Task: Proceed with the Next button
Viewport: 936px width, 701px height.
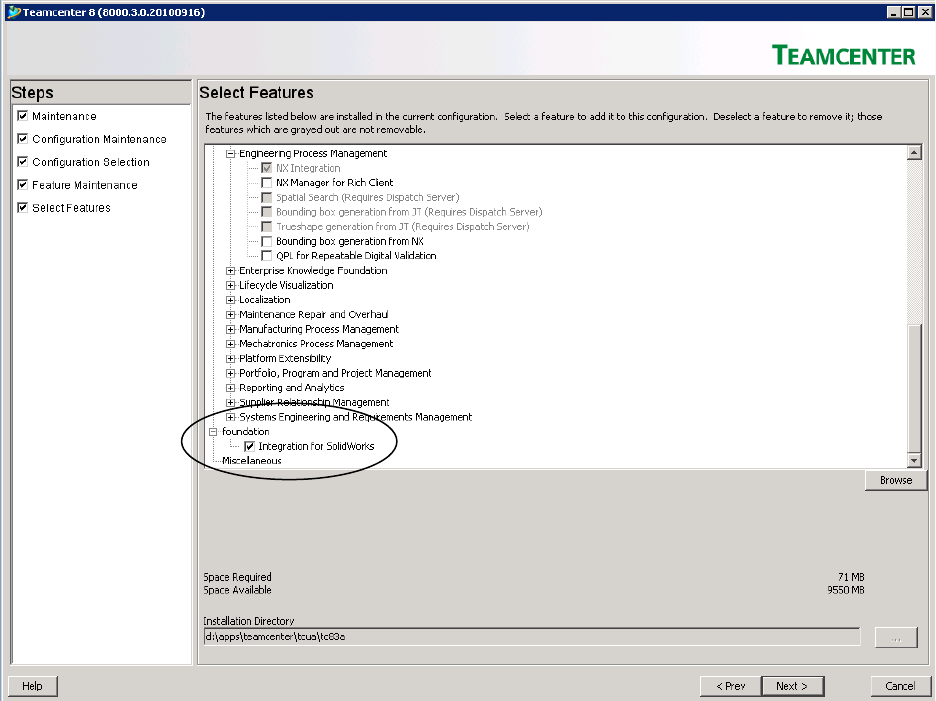Action: coord(792,686)
